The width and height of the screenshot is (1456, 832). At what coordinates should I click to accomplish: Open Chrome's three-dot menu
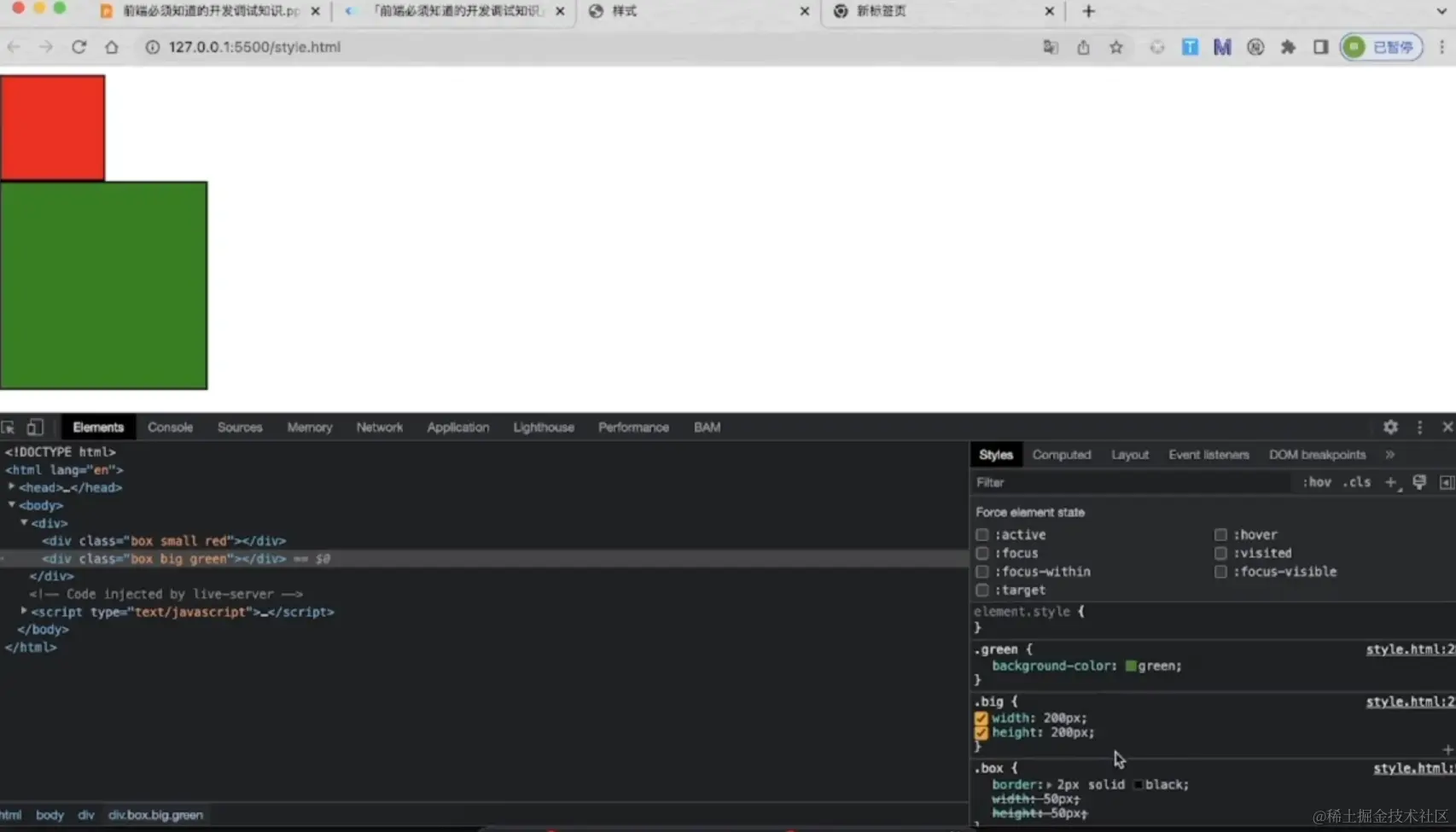tap(1442, 47)
